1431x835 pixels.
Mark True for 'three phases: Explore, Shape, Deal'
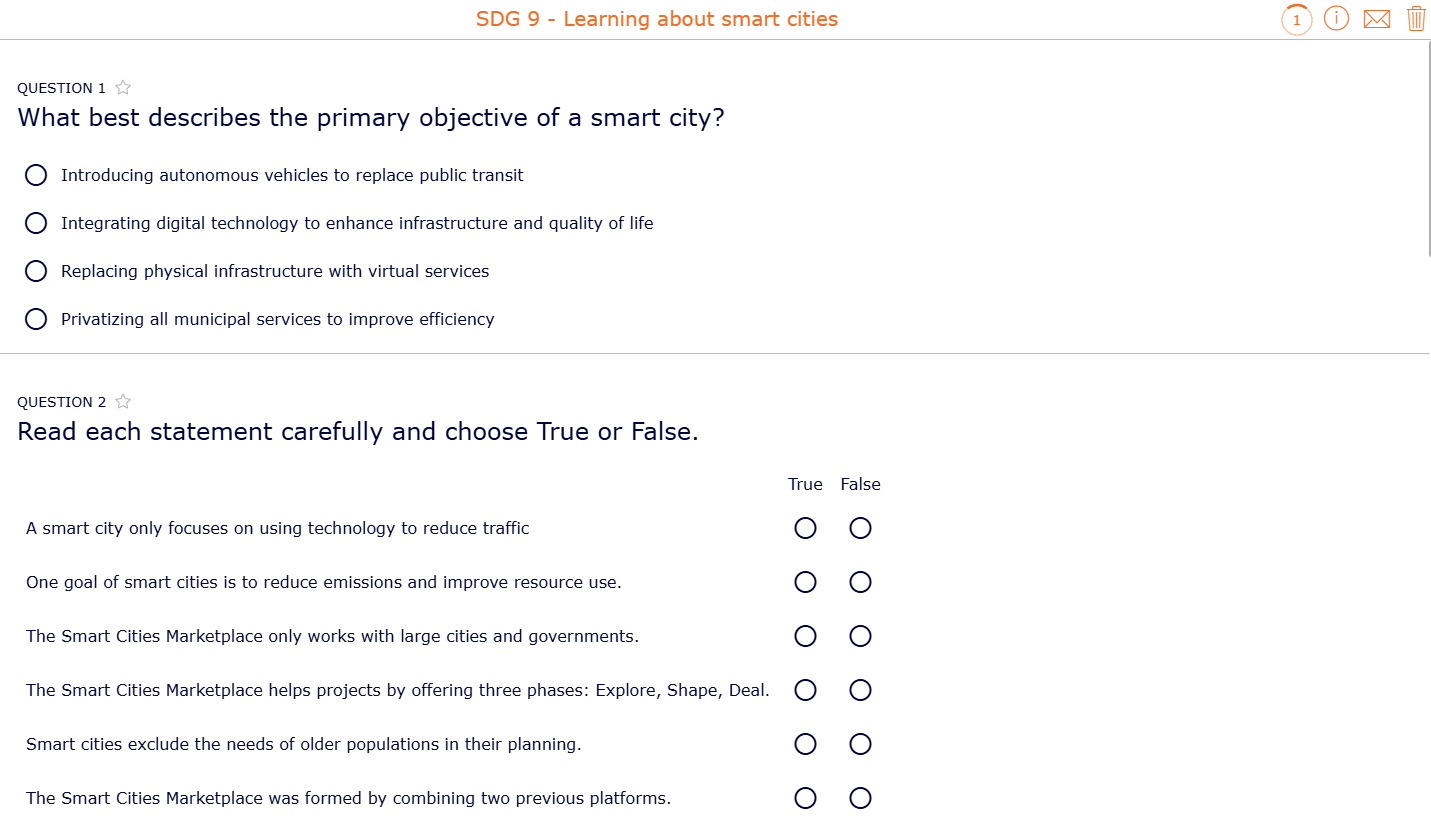click(x=805, y=690)
